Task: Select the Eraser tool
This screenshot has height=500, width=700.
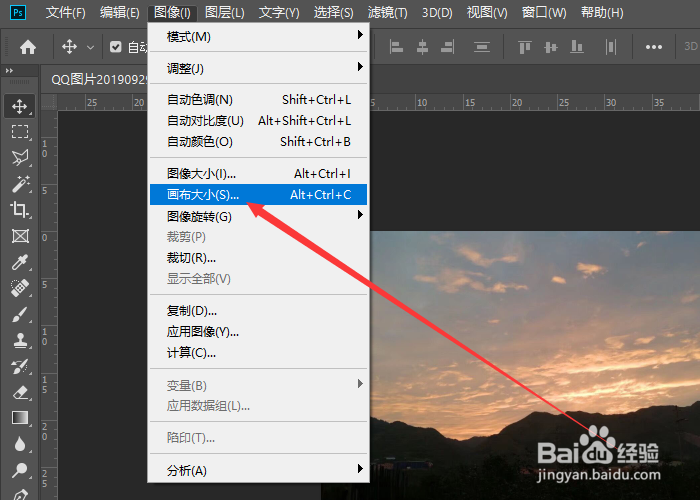Action: click(x=20, y=393)
